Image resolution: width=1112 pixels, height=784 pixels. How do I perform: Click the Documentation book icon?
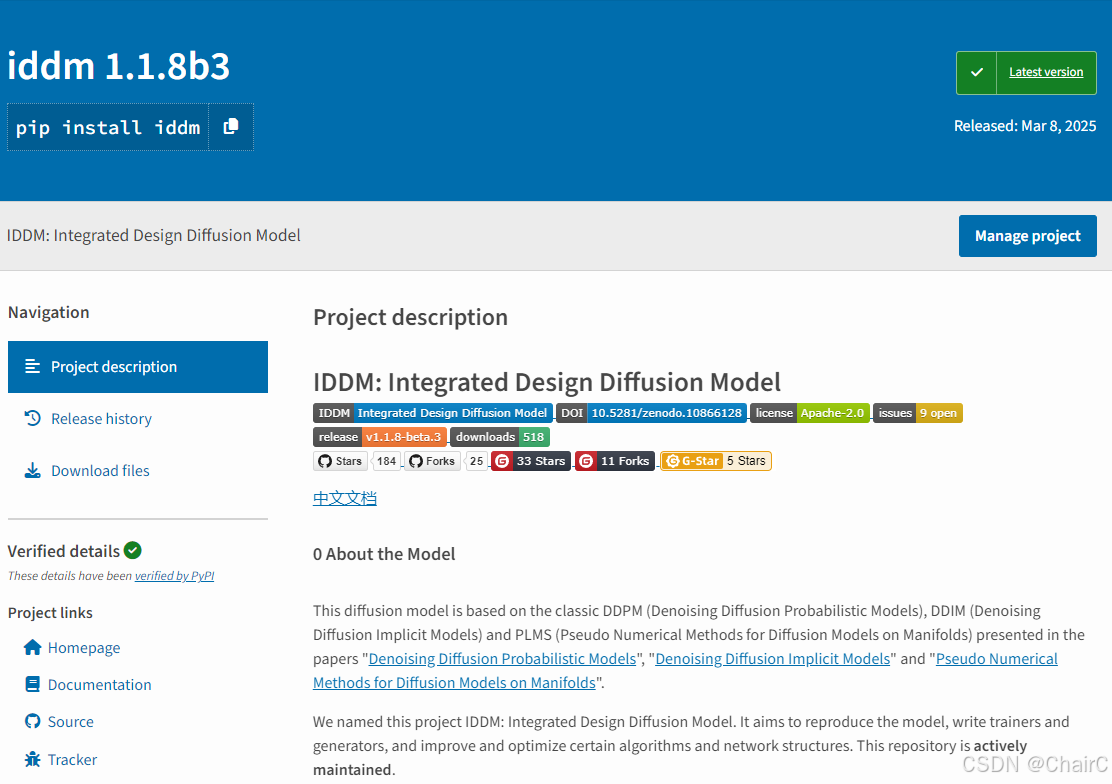33,684
